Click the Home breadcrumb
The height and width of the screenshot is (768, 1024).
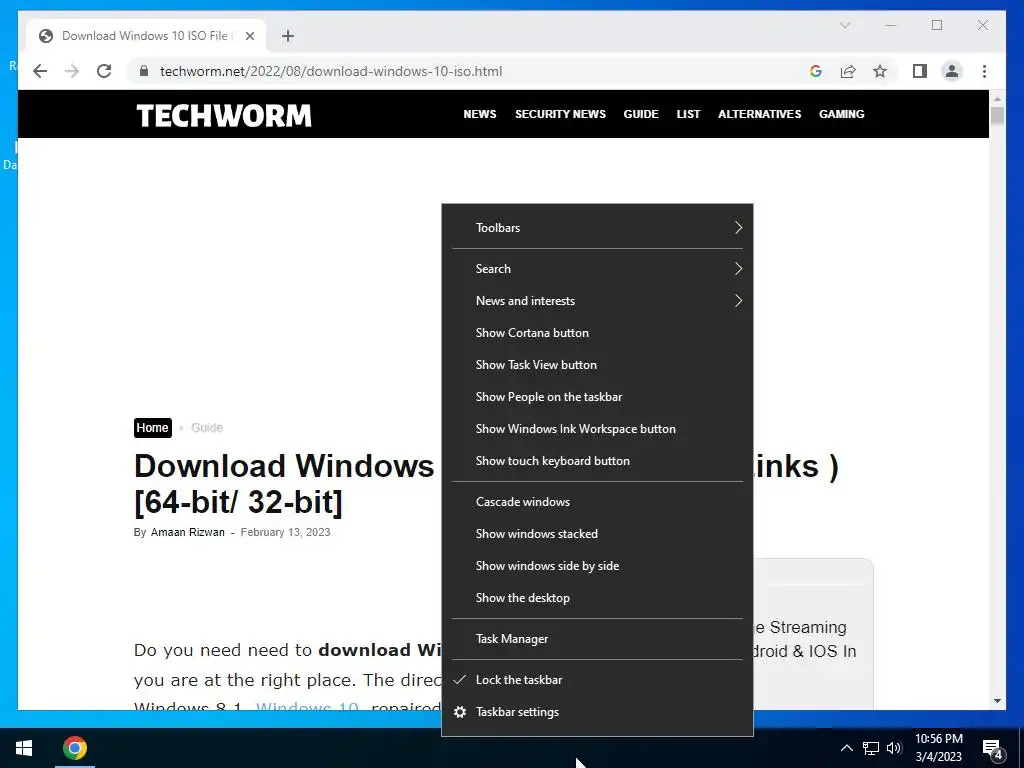click(x=153, y=428)
